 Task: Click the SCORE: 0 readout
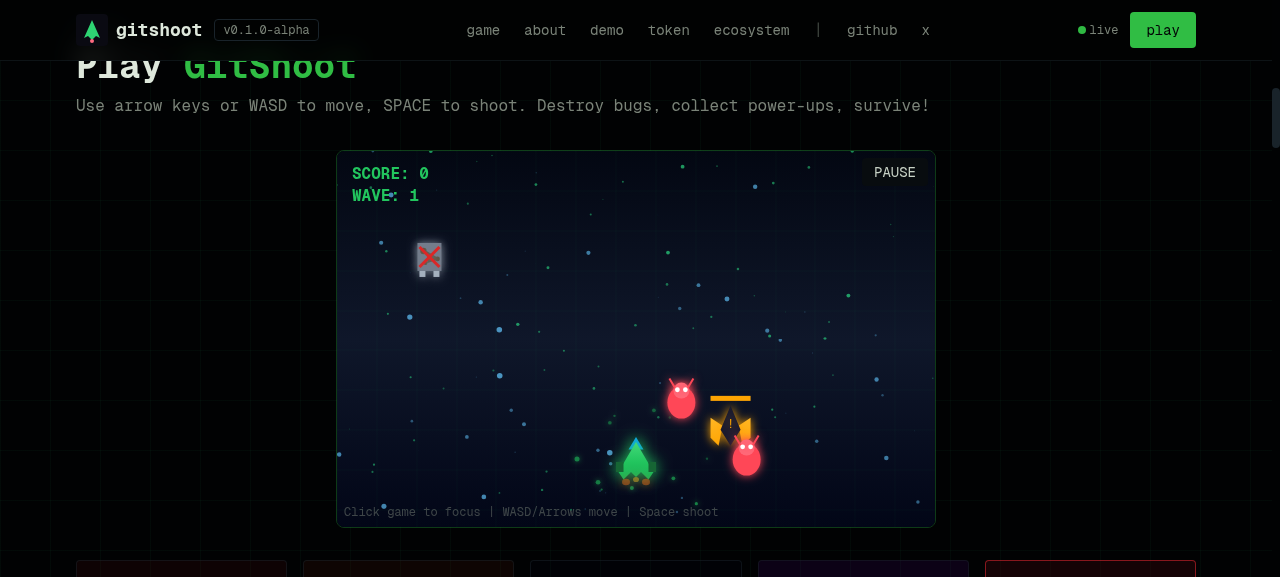coord(390,173)
